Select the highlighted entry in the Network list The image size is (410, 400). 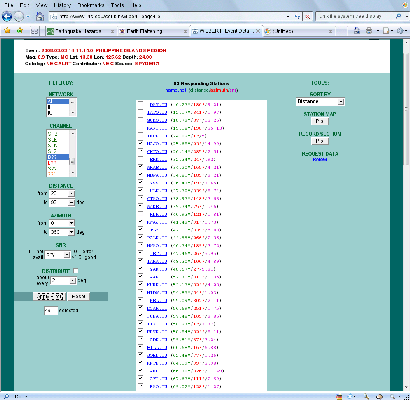coord(58,101)
